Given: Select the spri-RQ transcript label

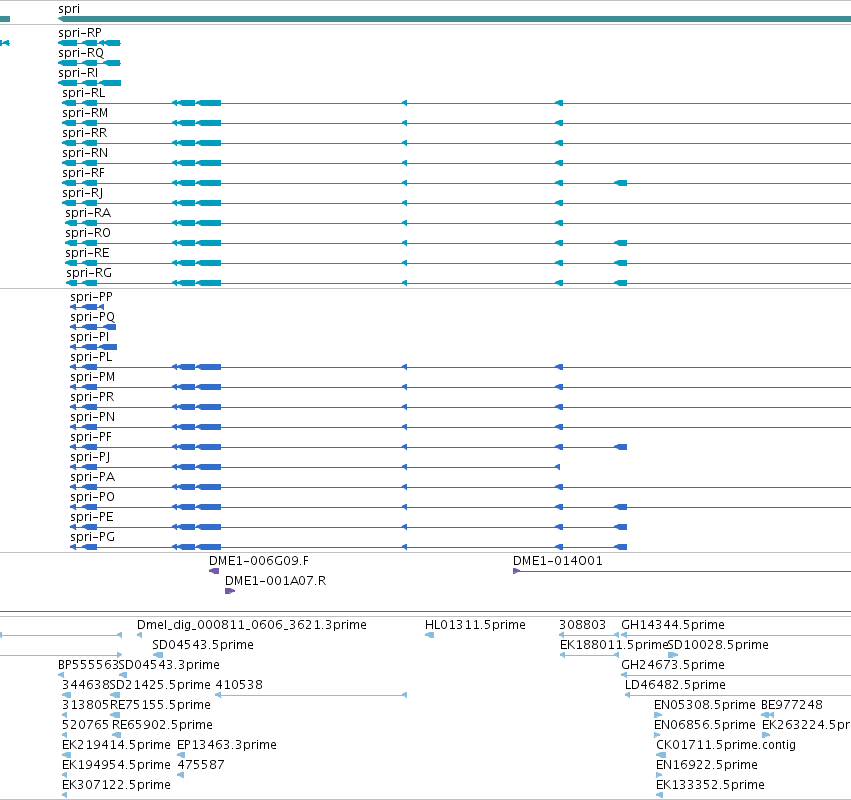Looking at the screenshot, I should point(81,53).
